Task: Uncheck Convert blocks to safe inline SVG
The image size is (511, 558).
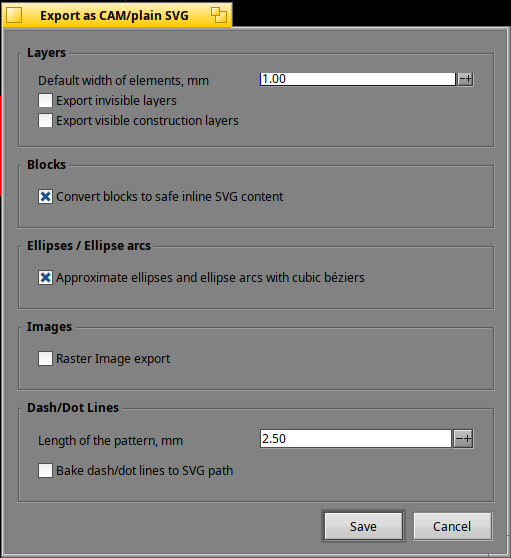Action: [x=45, y=196]
